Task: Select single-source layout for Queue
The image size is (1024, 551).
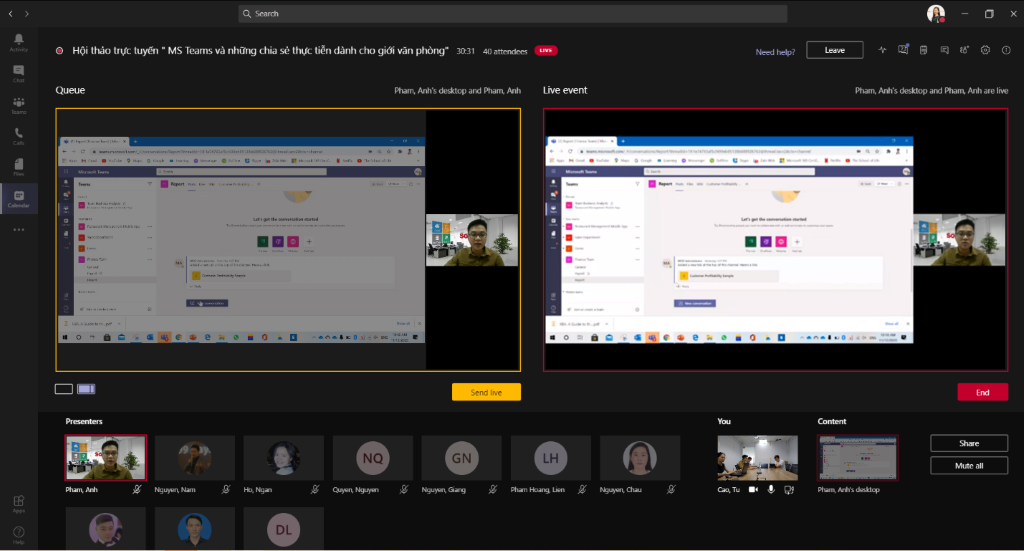Action: (63, 389)
